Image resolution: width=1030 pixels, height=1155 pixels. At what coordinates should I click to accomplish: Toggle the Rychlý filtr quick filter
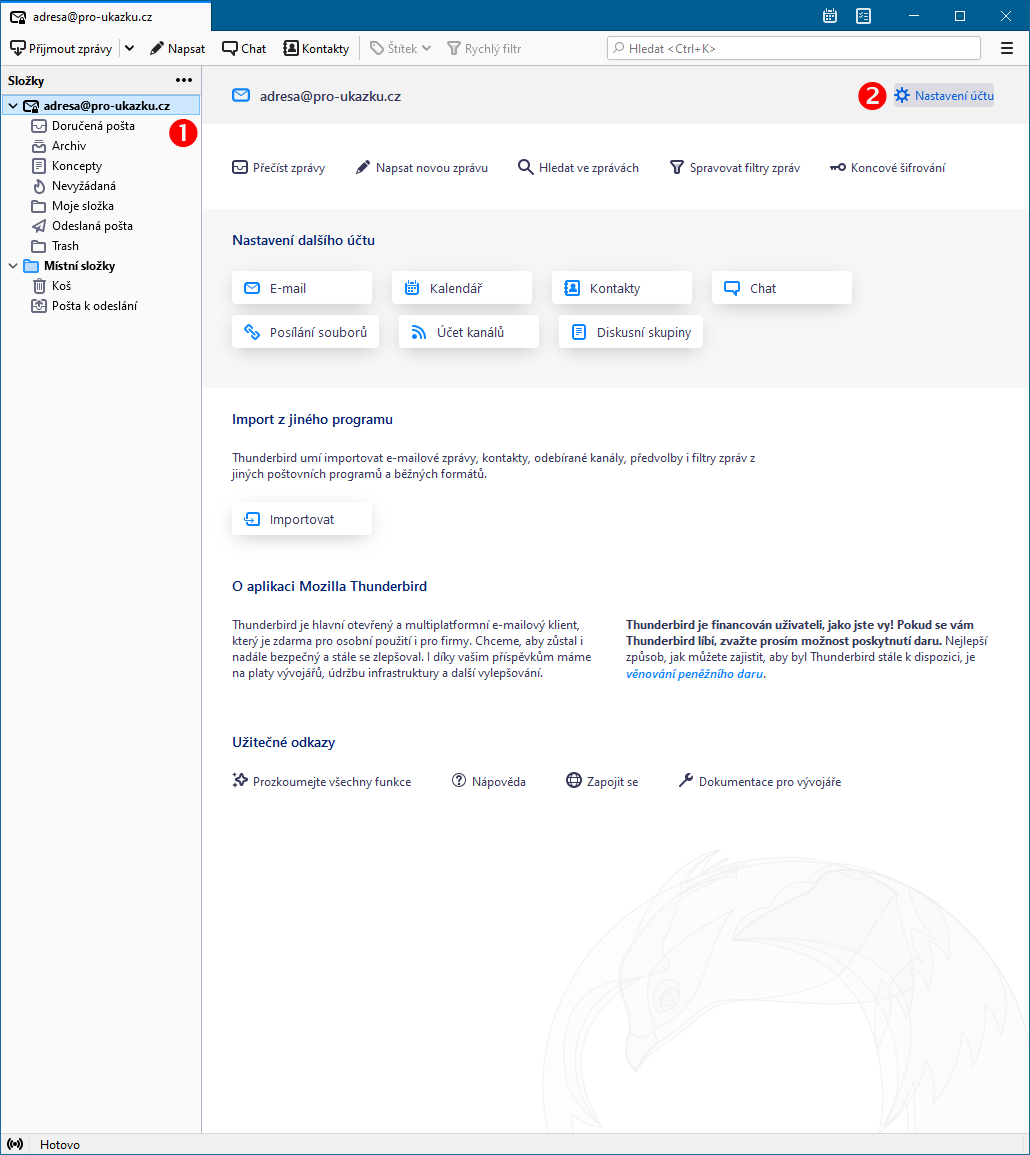485,49
